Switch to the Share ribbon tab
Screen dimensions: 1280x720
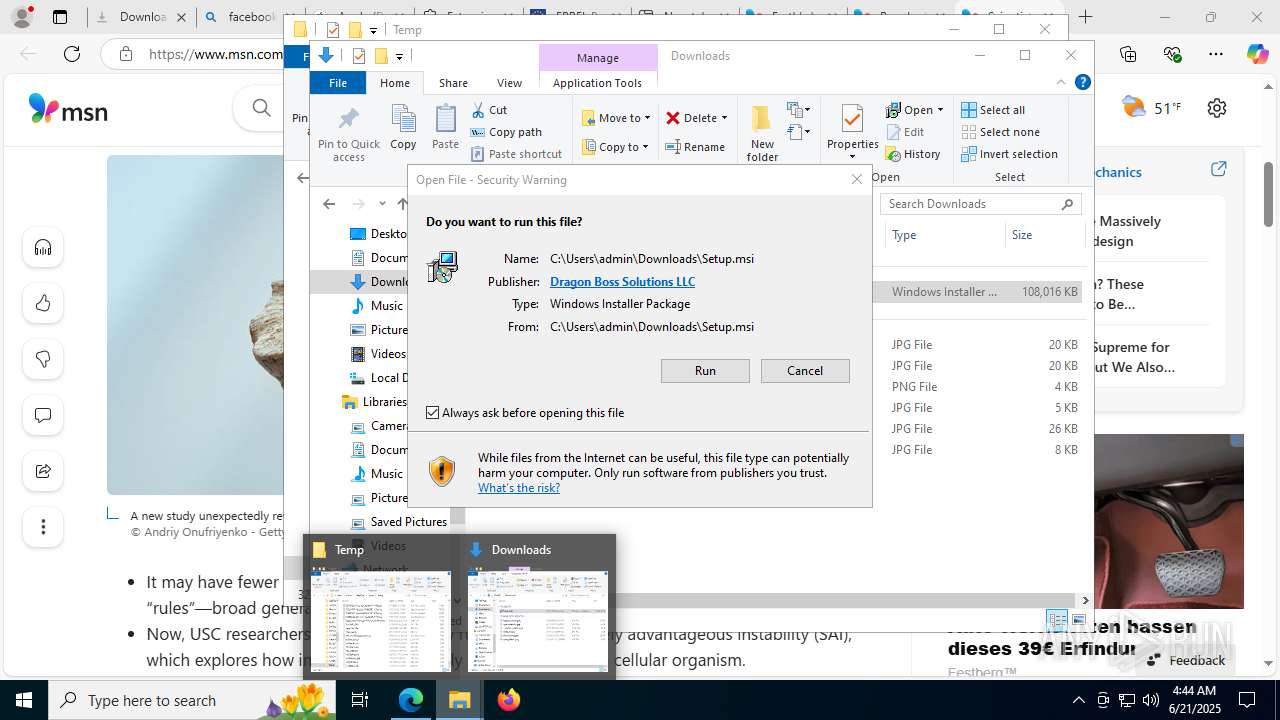[453, 83]
